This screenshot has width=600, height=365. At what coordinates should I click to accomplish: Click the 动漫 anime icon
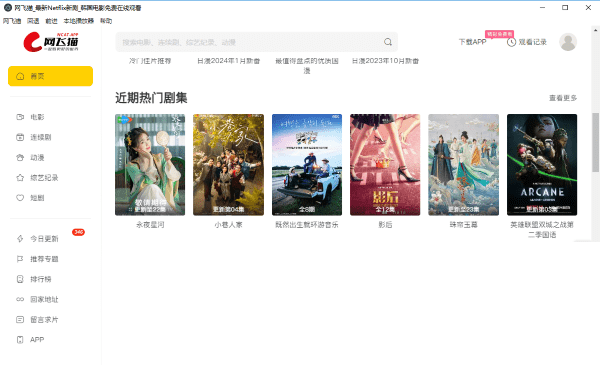coord(20,157)
